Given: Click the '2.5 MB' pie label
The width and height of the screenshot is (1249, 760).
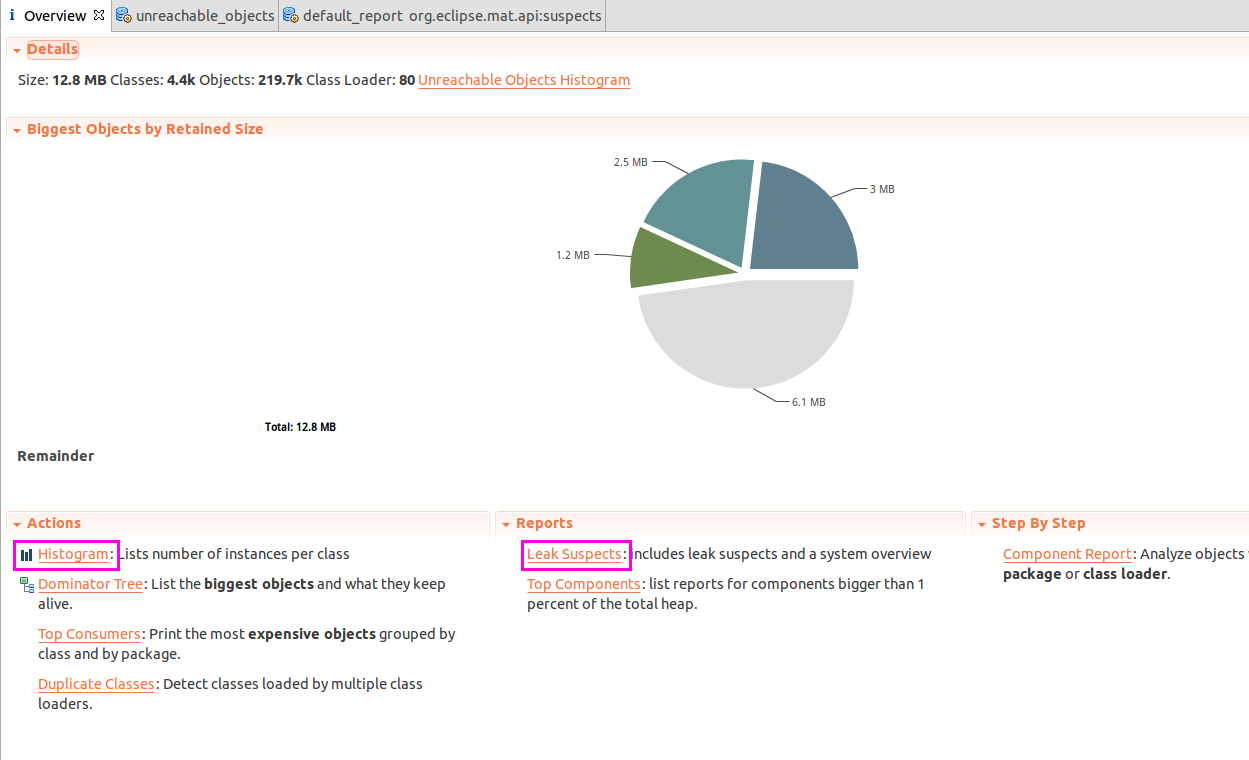Looking at the screenshot, I should click(x=630, y=162).
